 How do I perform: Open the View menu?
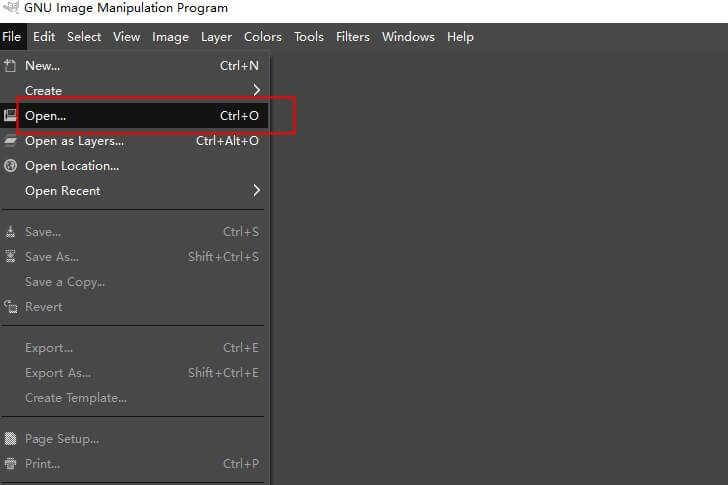tap(127, 37)
